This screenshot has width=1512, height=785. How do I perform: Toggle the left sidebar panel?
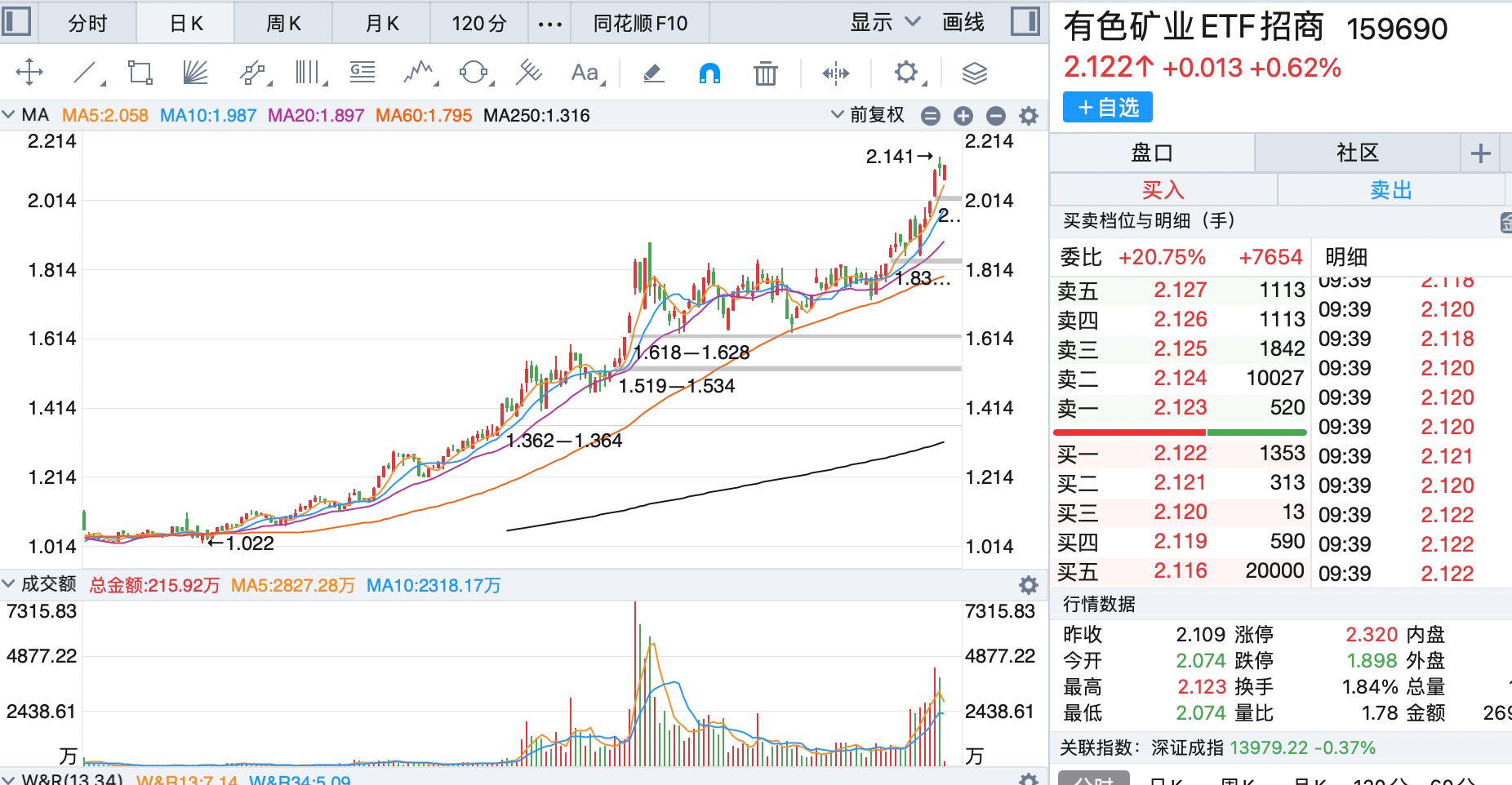(x=16, y=22)
